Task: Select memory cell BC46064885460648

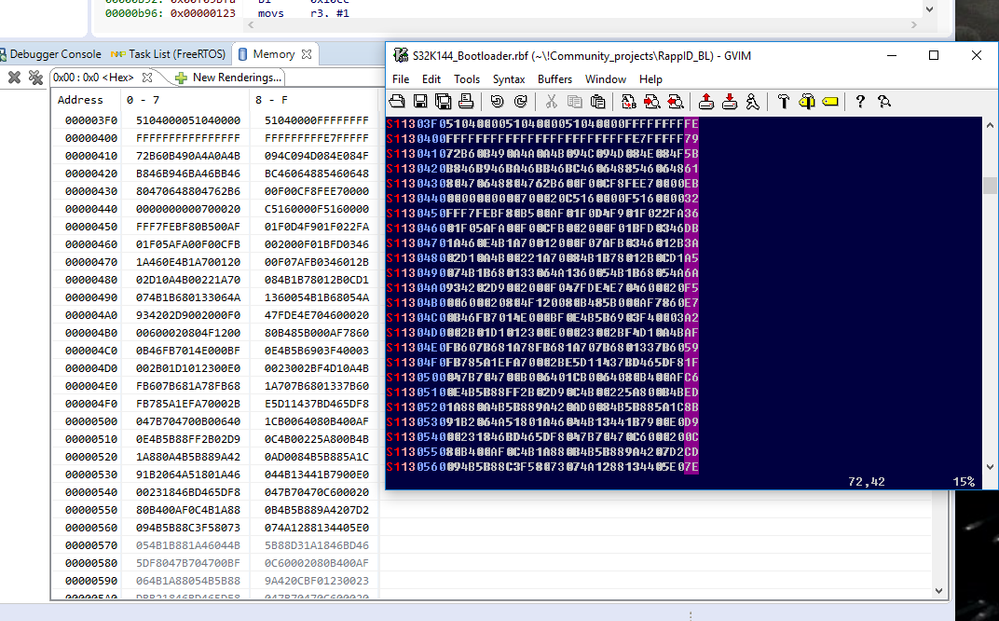Action: pos(317,173)
